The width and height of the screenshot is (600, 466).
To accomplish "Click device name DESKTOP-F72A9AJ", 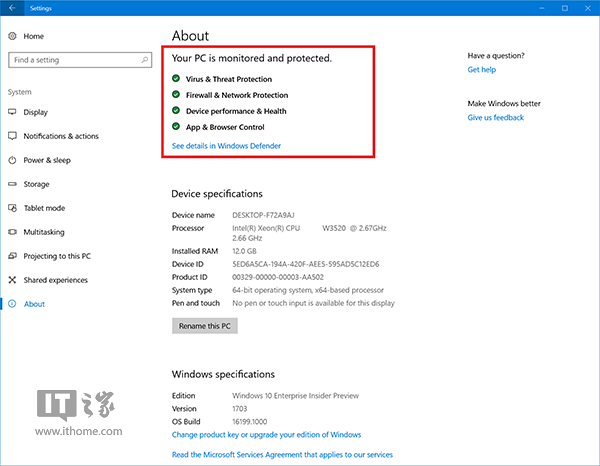I will [263, 215].
